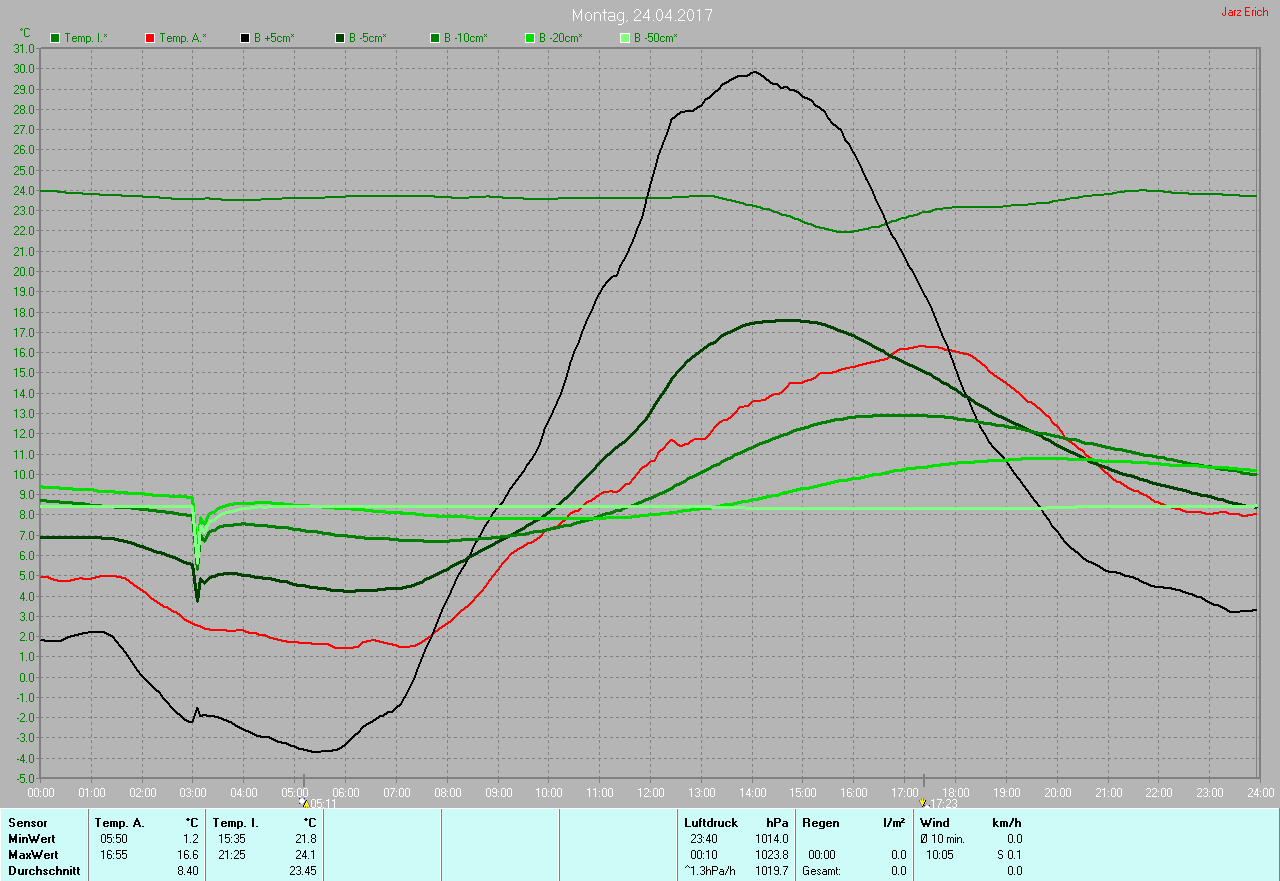Click the 18:00 x-axis time label
Viewport: 1280px width, 881px height.
[956, 792]
